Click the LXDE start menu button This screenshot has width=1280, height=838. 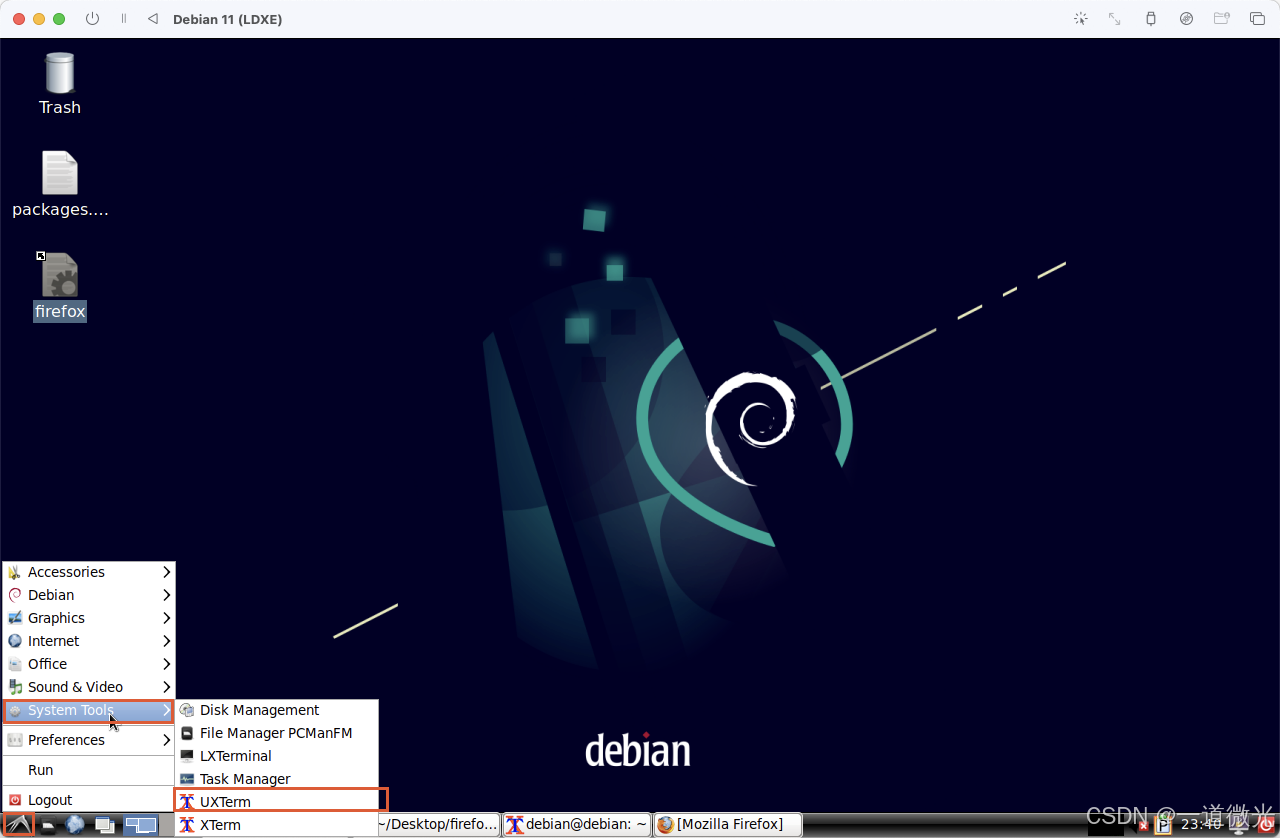point(18,825)
